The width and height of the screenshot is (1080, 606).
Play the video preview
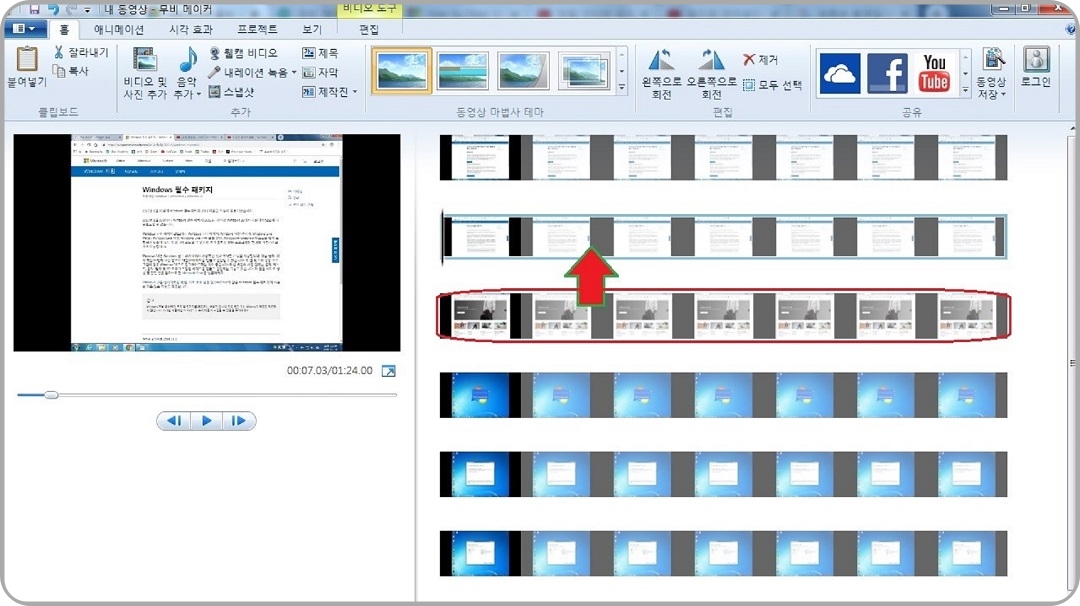click(x=206, y=421)
